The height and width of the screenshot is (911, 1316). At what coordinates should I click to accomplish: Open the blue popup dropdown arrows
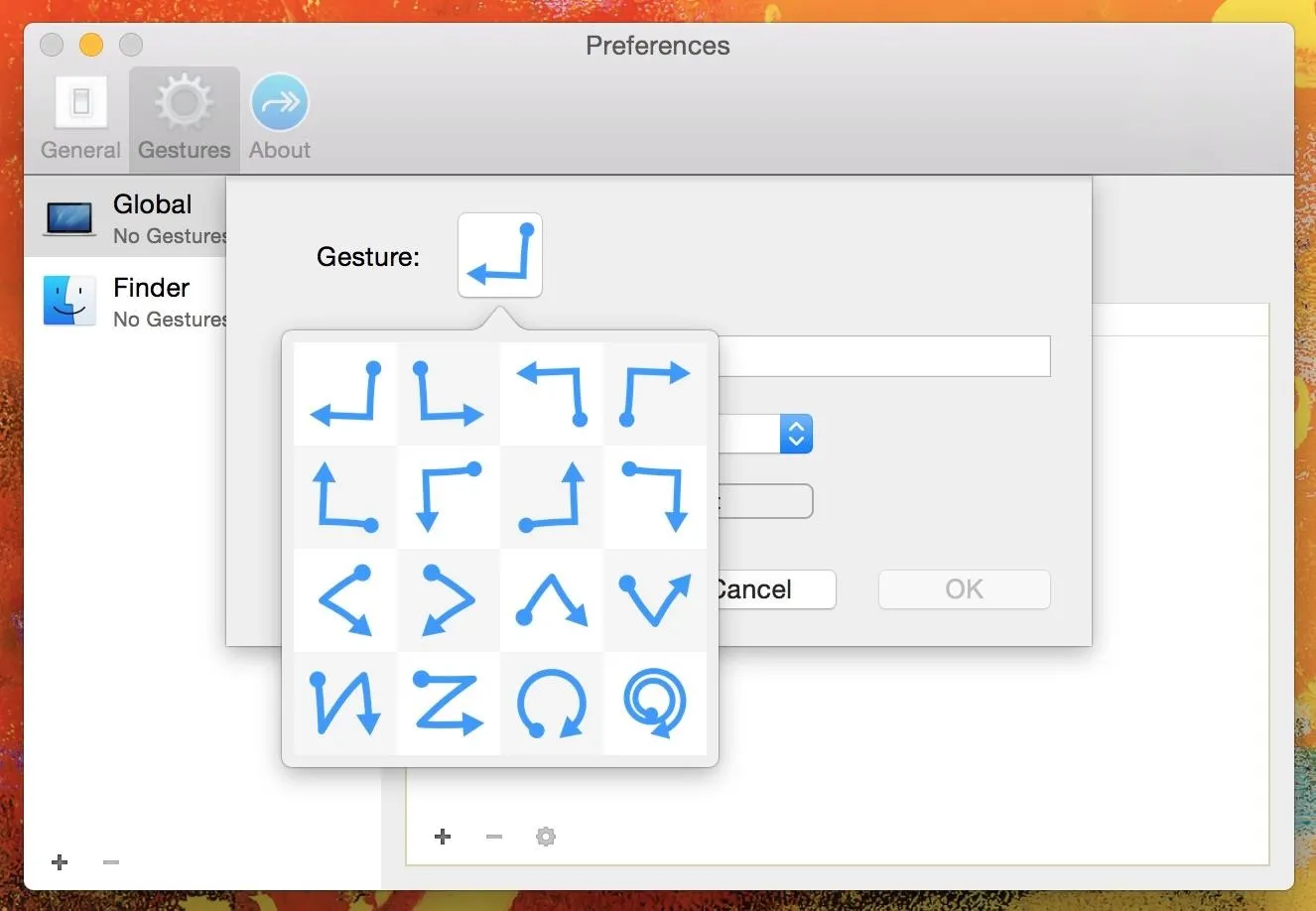pyautogui.click(x=796, y=434)
